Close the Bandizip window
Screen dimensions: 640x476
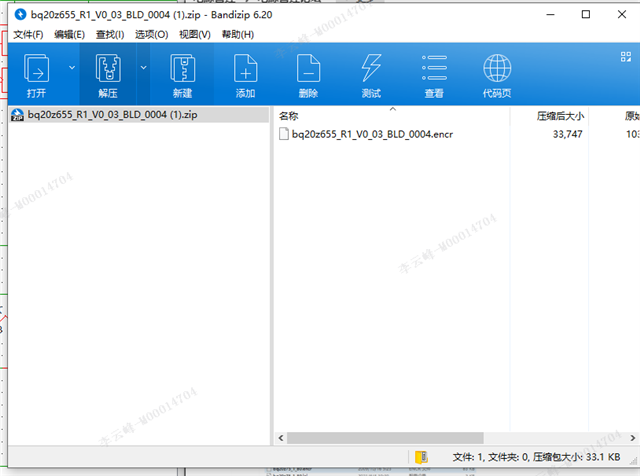(x=622, y=15)
